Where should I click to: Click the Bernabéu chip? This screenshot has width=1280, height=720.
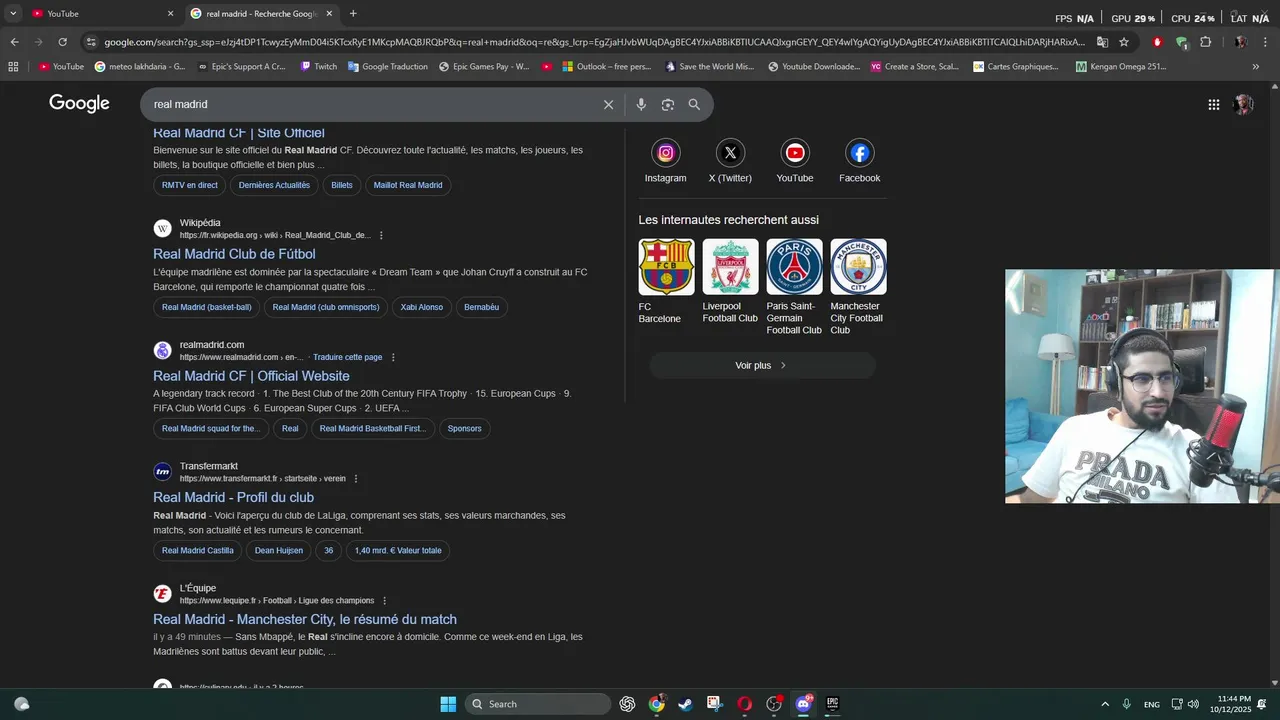click(x=481, y=307)
